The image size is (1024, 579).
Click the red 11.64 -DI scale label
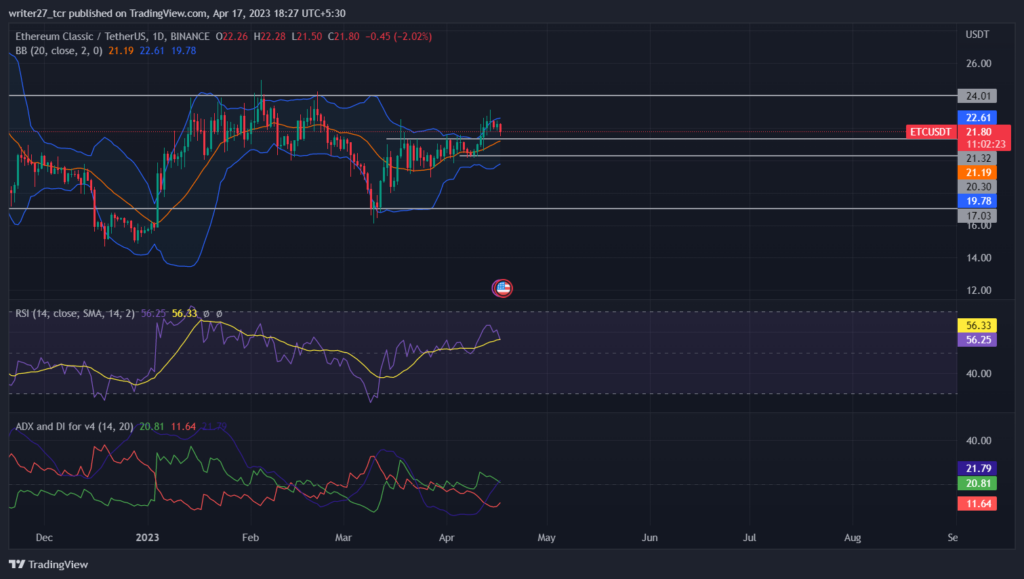pyautogui.click(x=977, y=503)
